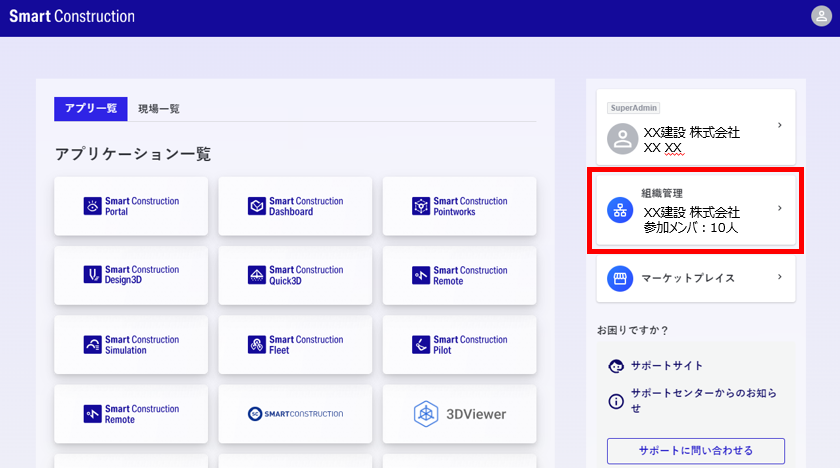The height and width of the screenshot is (468, 840).
Task: Click the アプリケーション一覧 heading
Action: point(133,154)
